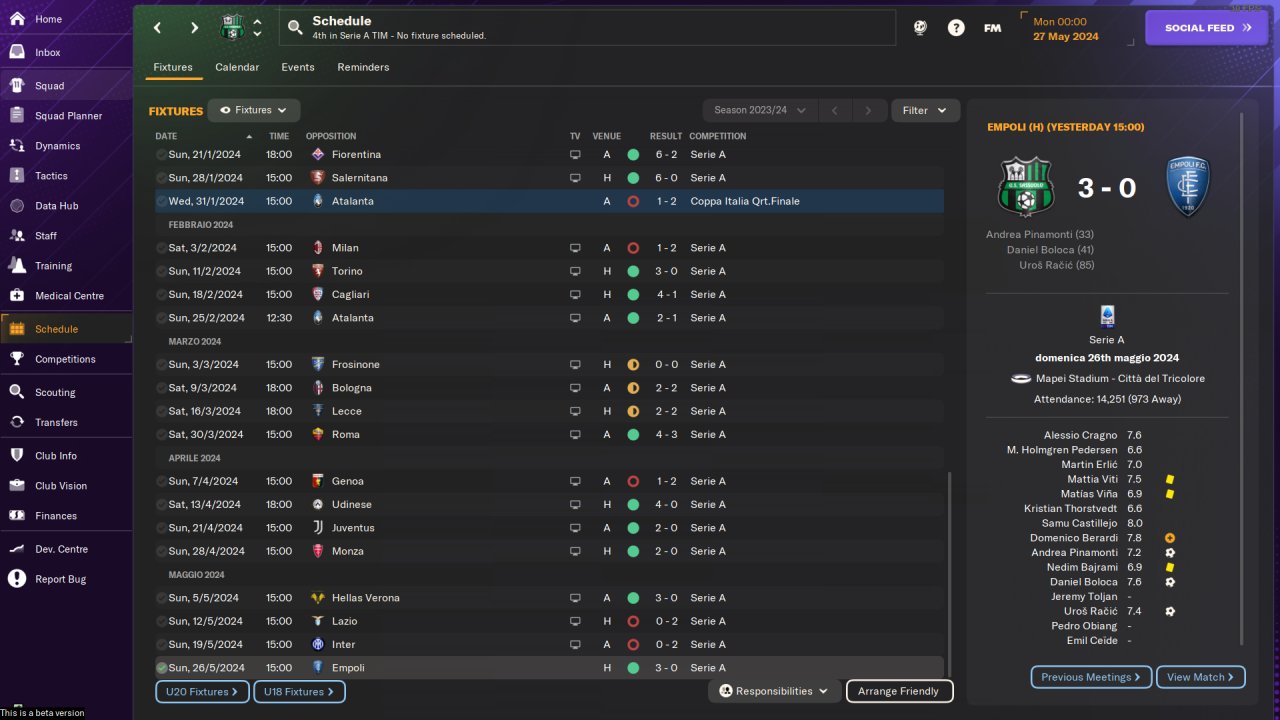Viewport: 1280px width, 720px height.
Task: Open Squad Planner in sidebar
Action: tap(66, 116)
